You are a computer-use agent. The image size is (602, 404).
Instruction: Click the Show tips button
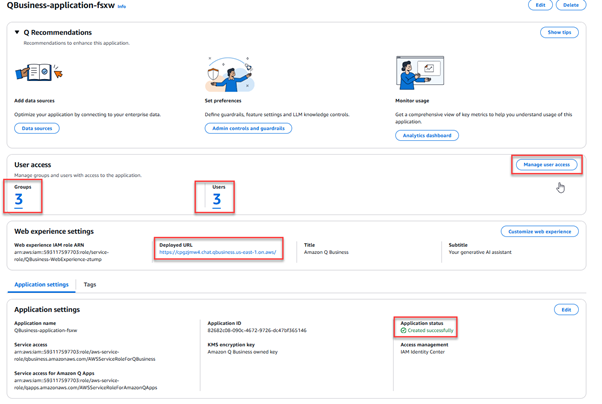[559, 32]
